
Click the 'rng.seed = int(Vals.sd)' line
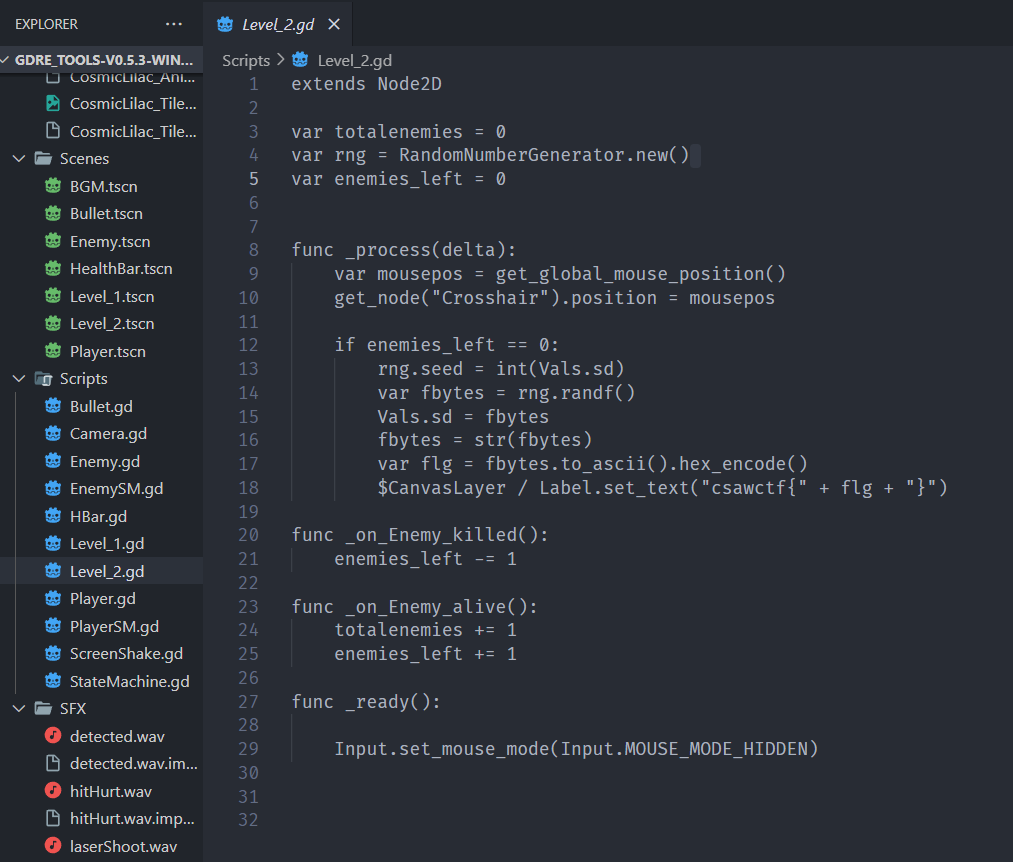click(501, 368)
